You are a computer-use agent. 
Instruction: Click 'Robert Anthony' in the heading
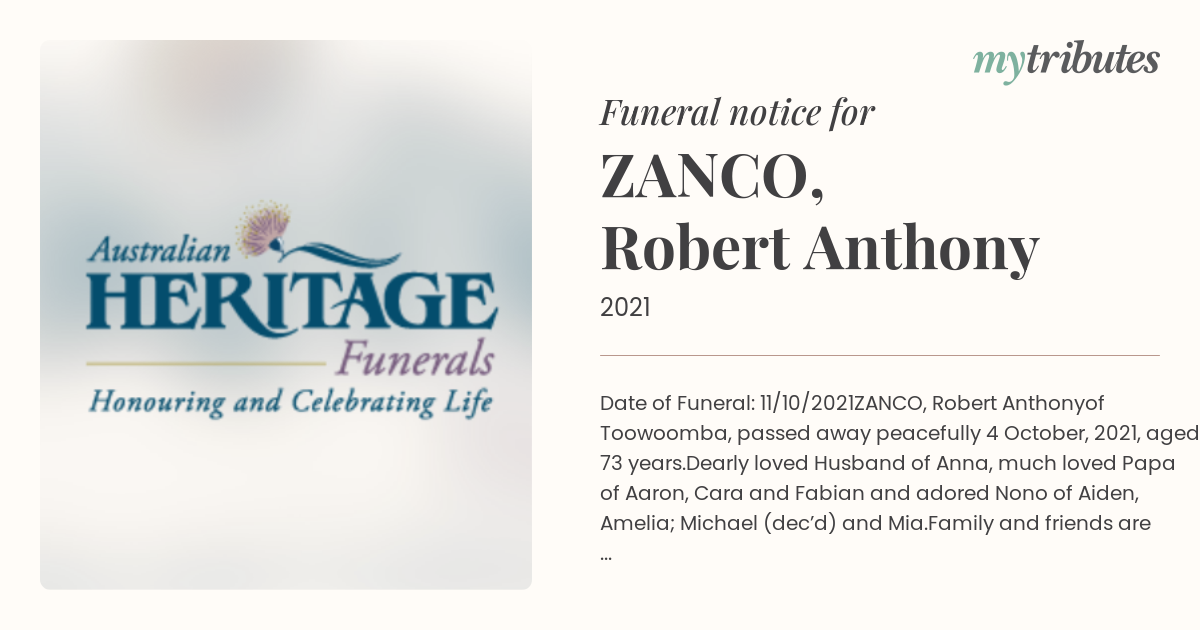(x=820, y=250)
